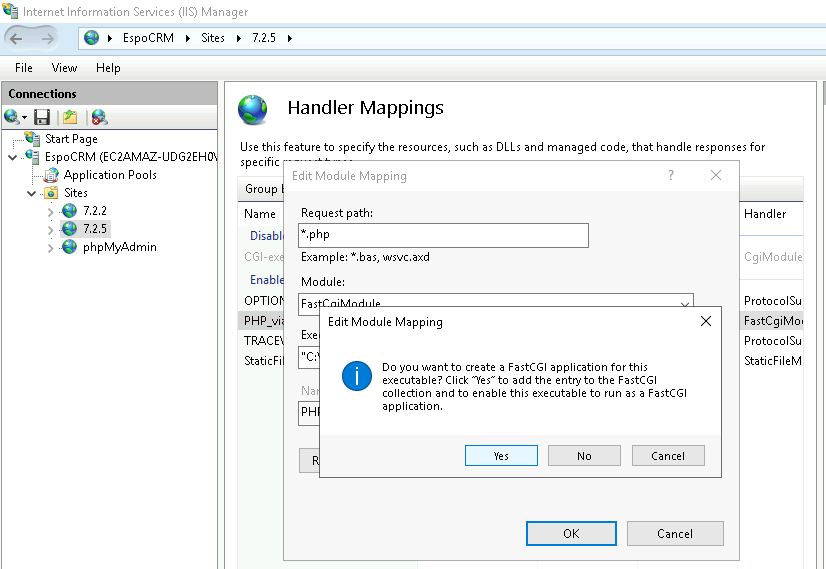Click the Create New Connection toolbar icon
Image resolution: width=826 pixels, height=569 pixels.
pyautogui.click(x=12, y=117)
